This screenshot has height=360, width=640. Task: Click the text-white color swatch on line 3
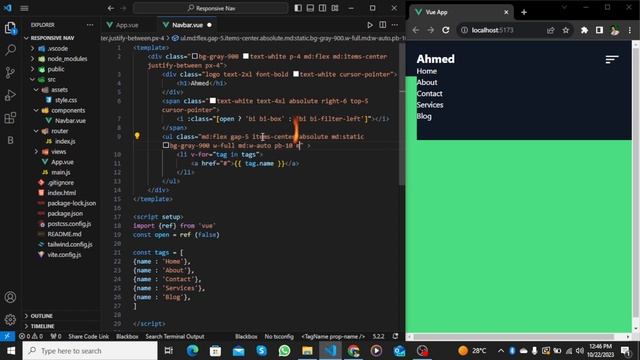point(296,74)
